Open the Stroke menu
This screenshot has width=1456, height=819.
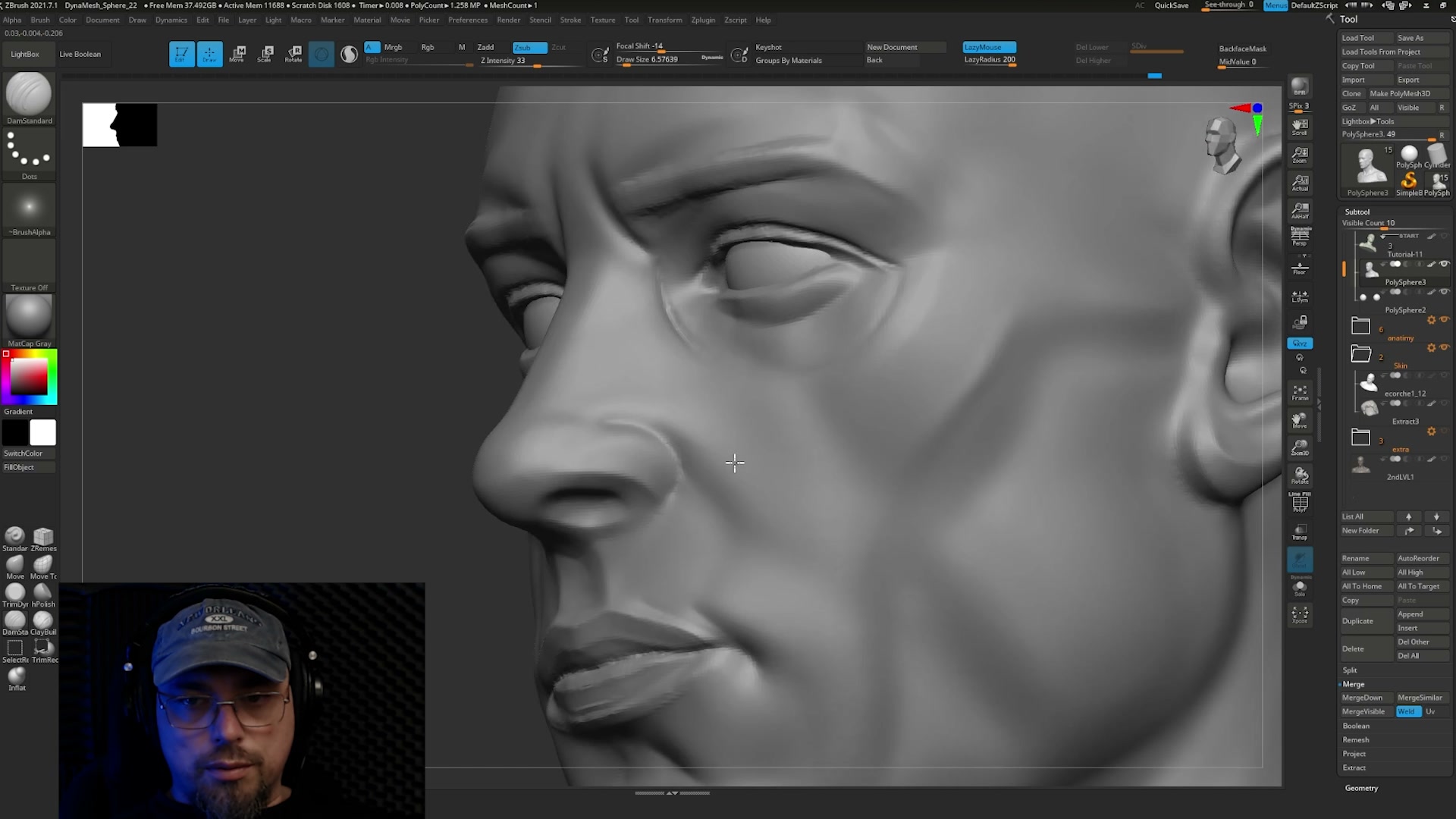[570, 20]
